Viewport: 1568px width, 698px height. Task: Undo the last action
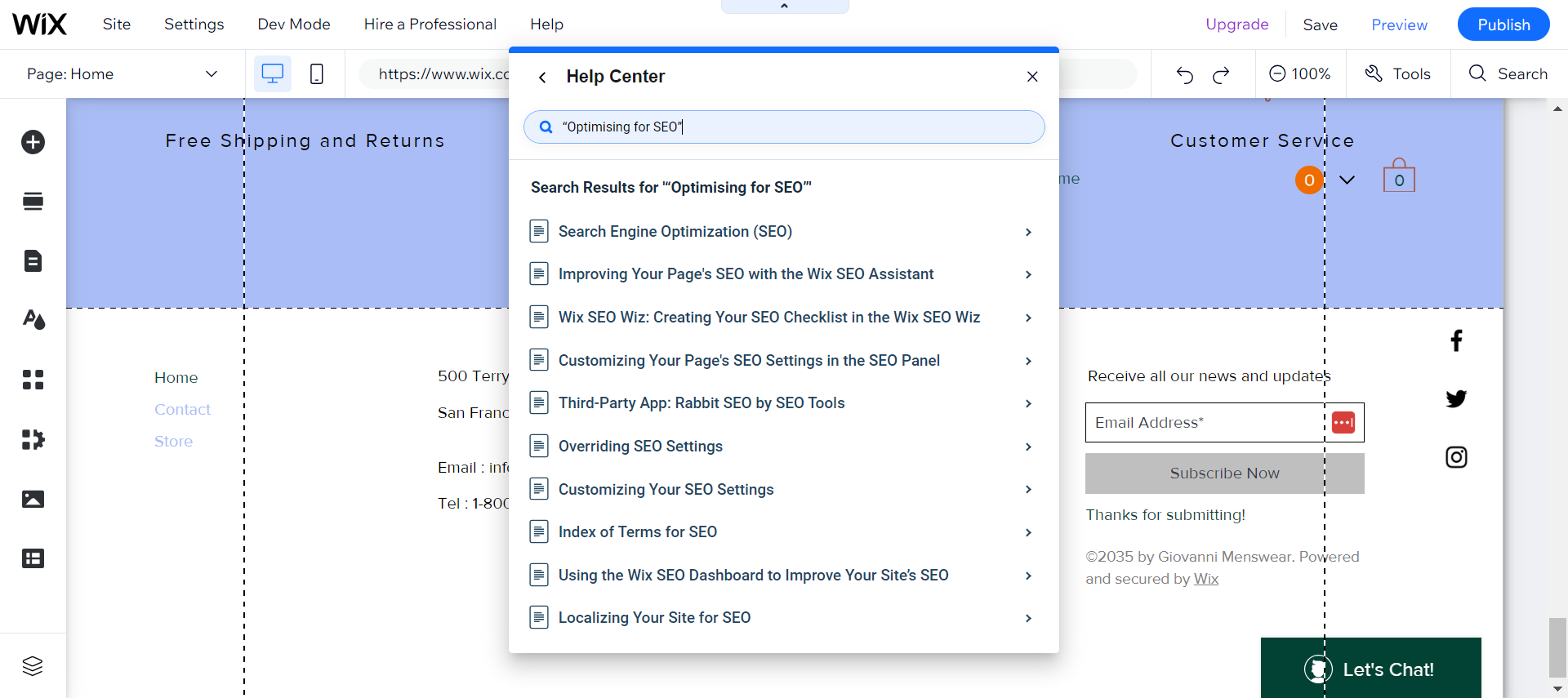coord(1185,75)
